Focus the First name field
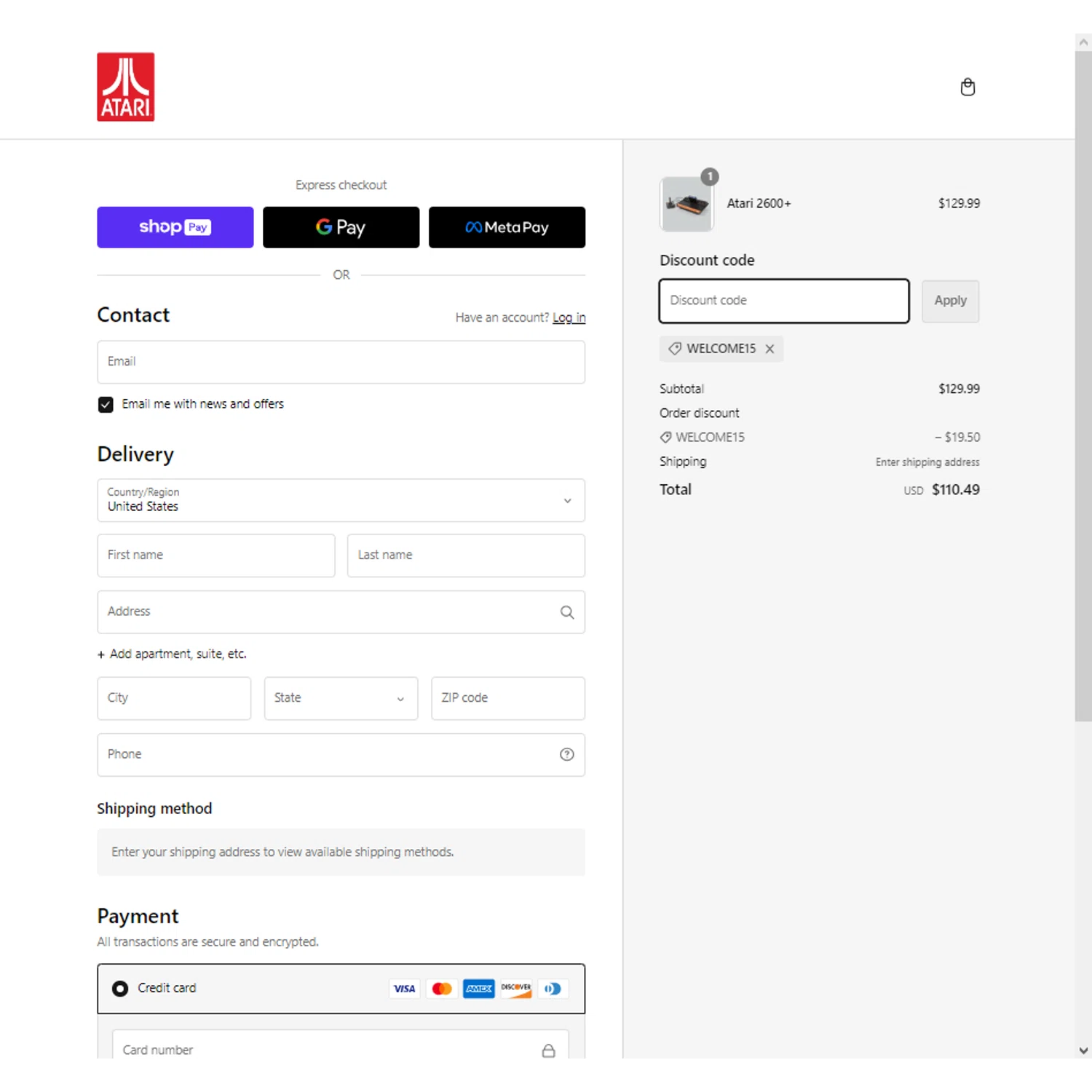Viewport: 1092px width, 1092px height. pyautogui.click(x=216, y=555)
